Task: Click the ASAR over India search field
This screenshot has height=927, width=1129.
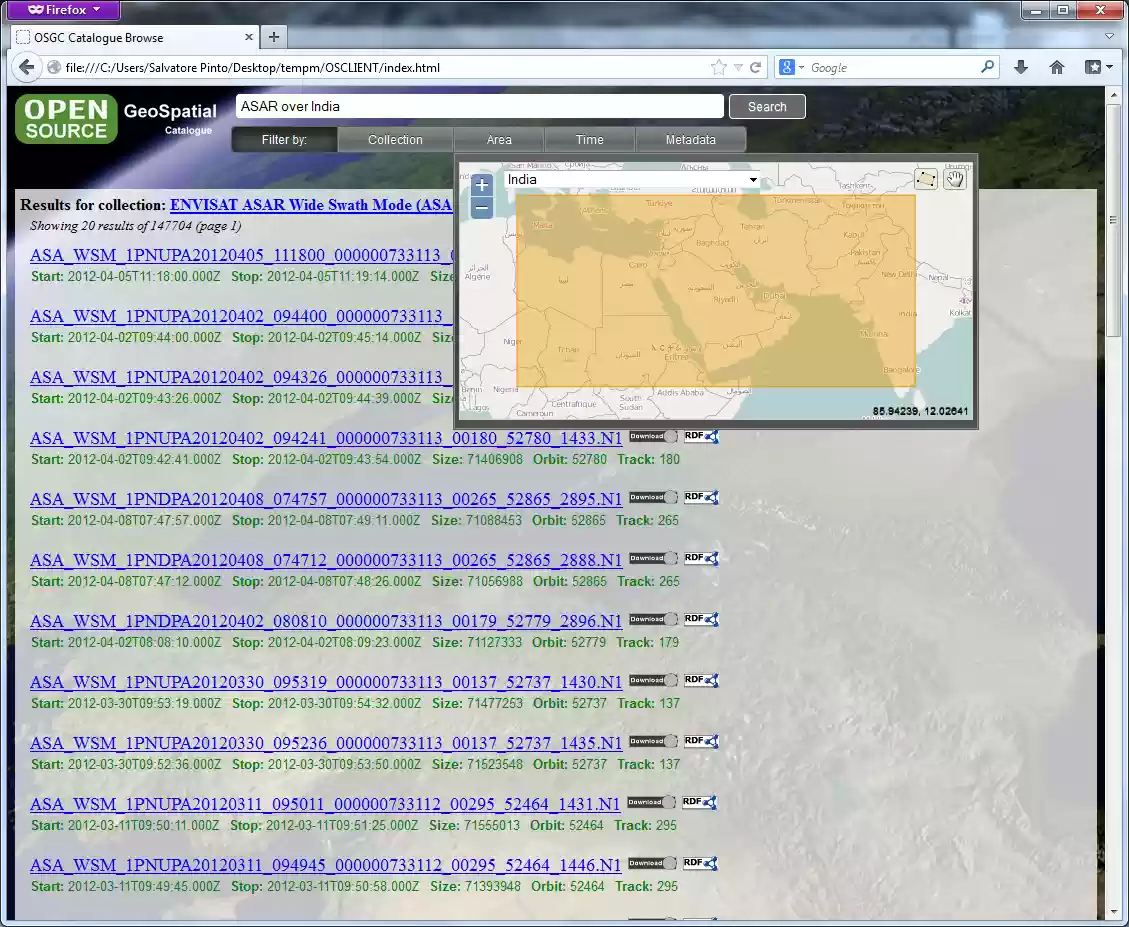Action: point(478,106)
